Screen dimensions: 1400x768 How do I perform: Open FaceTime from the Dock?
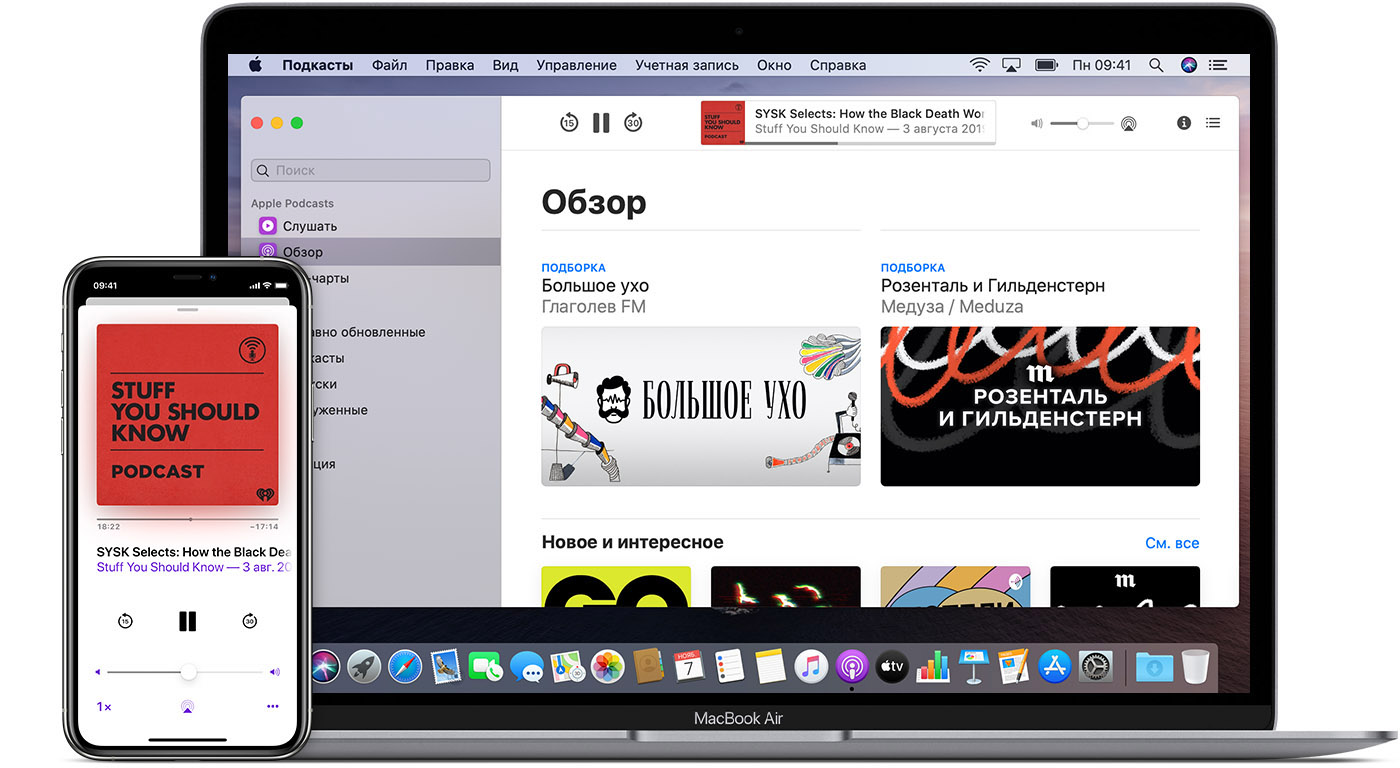click(486, 665)
